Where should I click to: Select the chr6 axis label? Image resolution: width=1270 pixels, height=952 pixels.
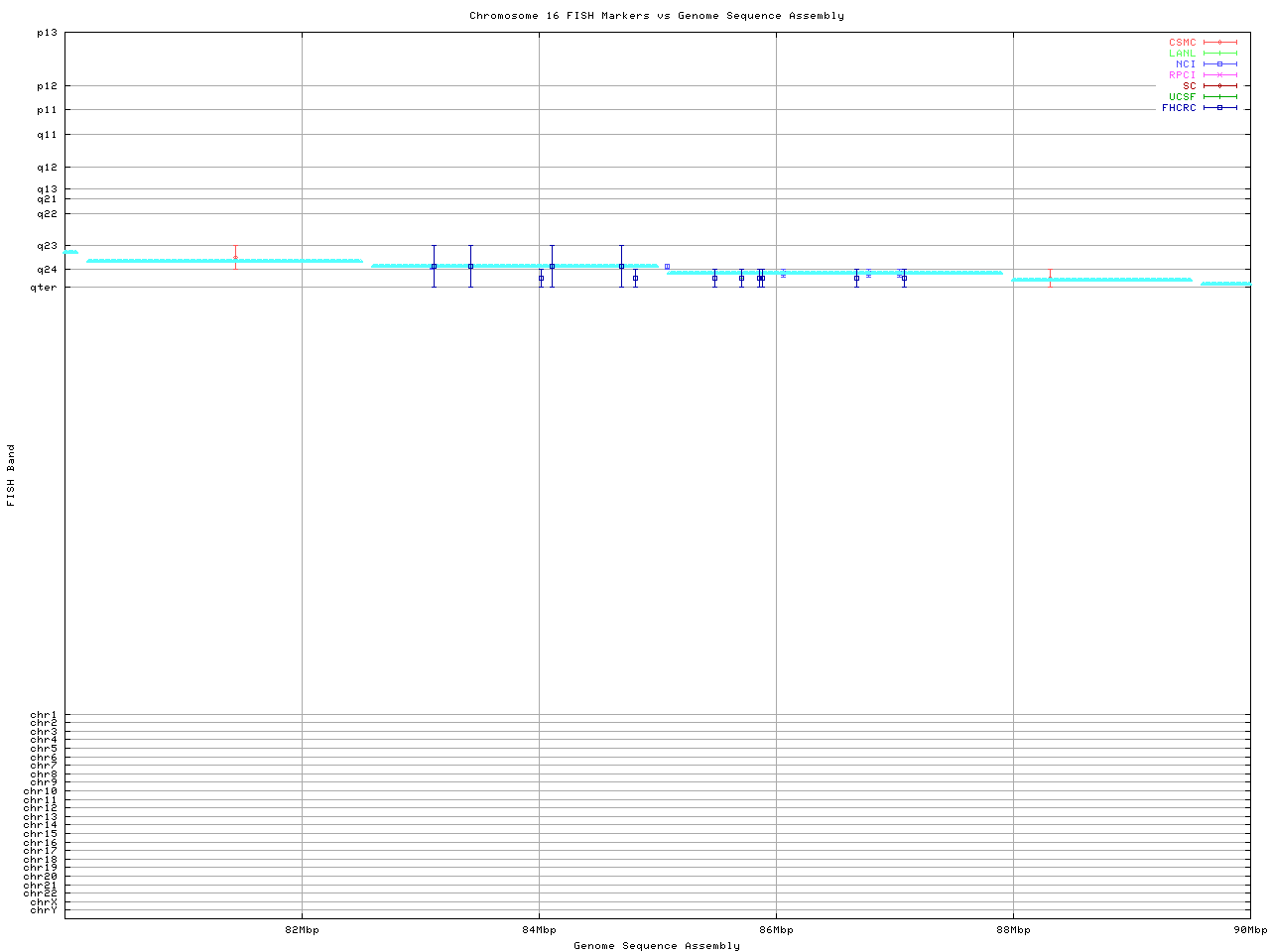(x=44, y=758)
